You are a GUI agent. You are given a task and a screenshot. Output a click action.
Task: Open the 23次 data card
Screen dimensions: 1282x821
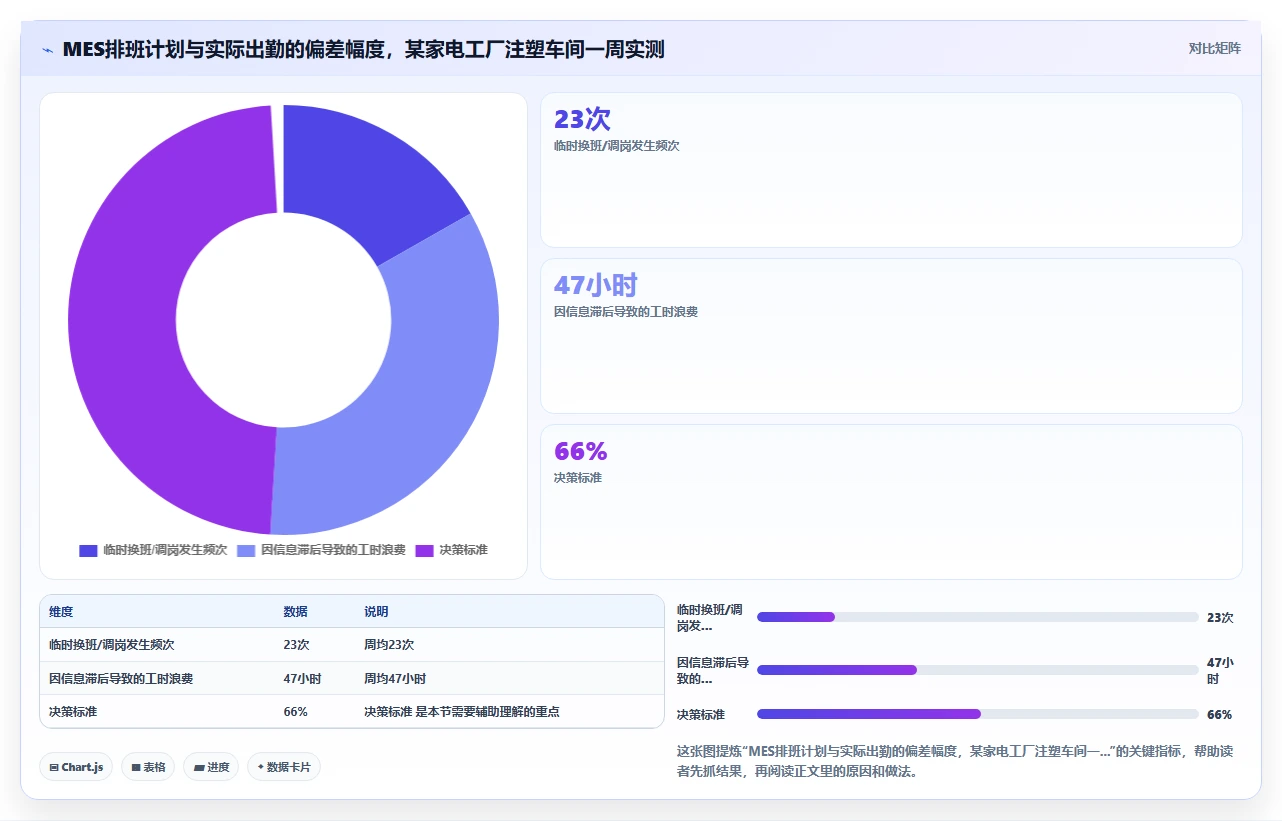tap(891, 170)
